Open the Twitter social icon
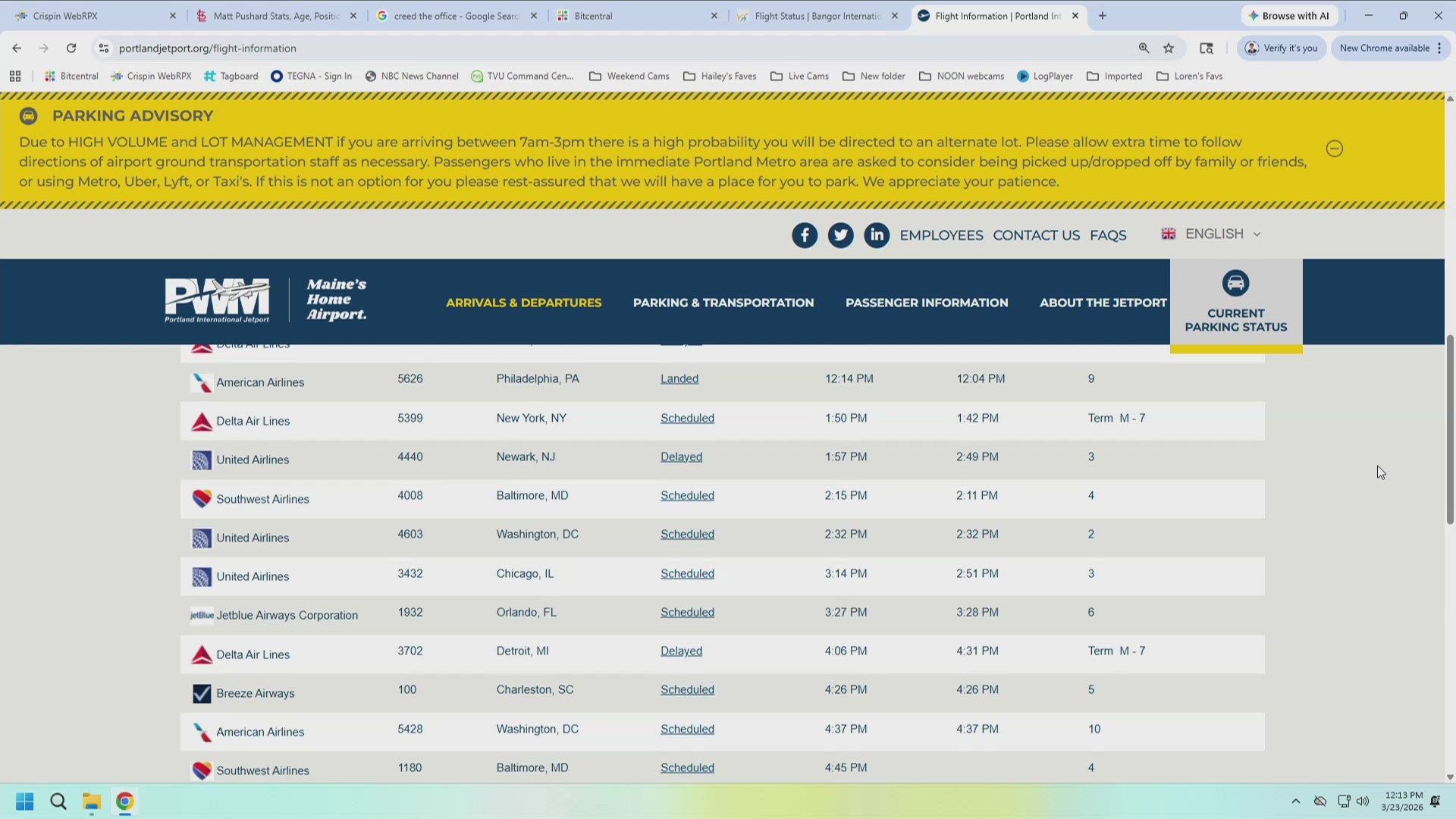The height and width of the screenshot is (819, 1456). pyautogui.click(x=840, y=235)
